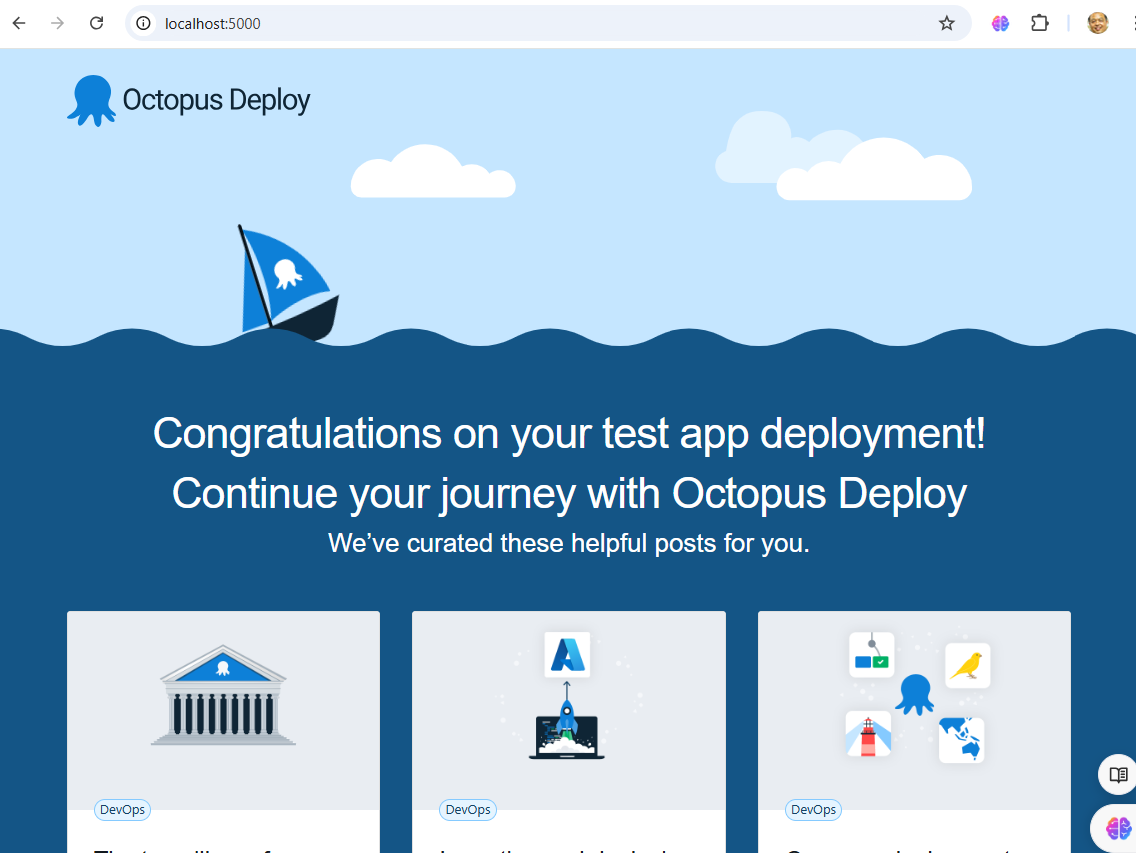Open the post with the bank building image
The width and height of the screenshot is (1136, 853).
click(x=223, y=695)
